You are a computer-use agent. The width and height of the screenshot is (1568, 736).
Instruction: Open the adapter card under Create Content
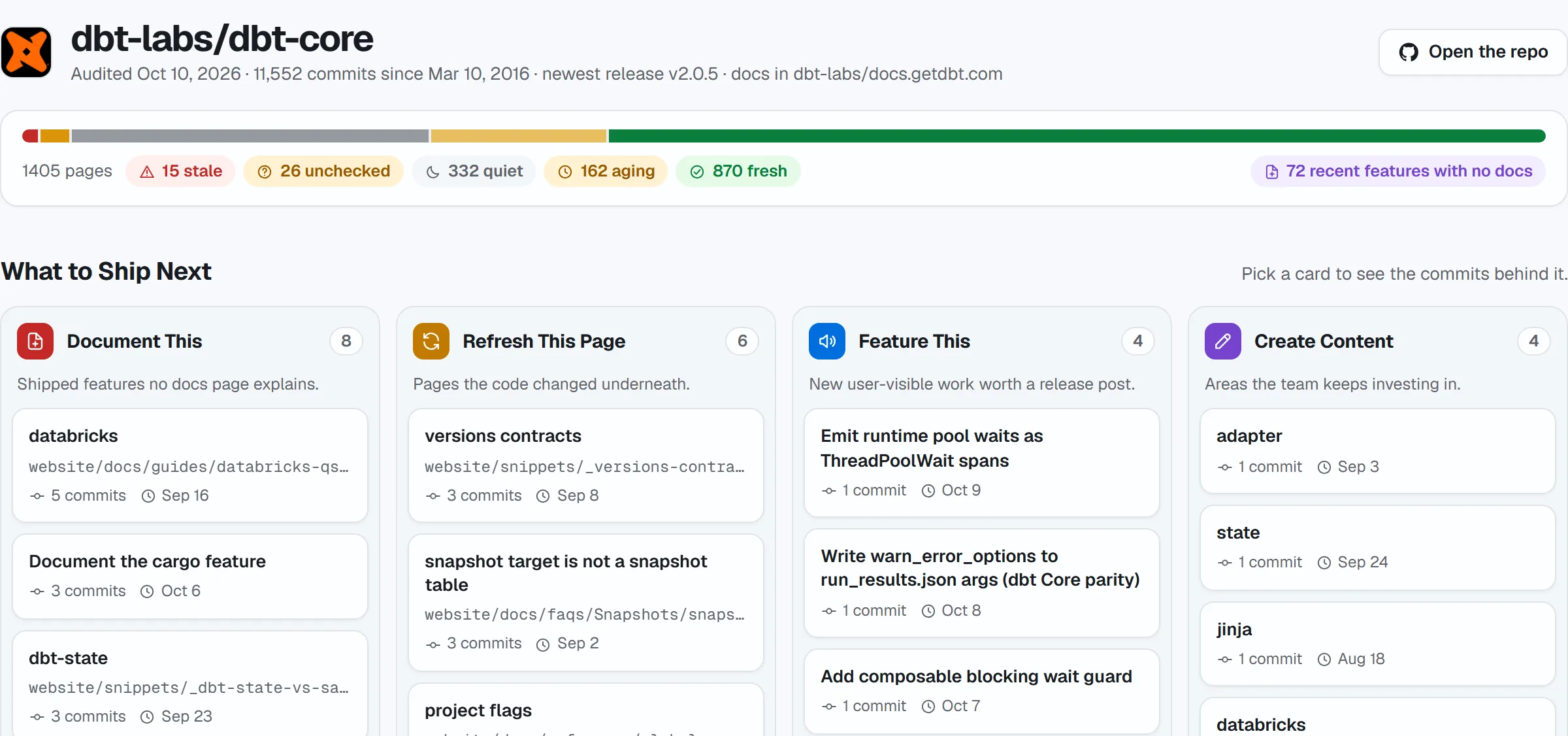(1378, 451)
